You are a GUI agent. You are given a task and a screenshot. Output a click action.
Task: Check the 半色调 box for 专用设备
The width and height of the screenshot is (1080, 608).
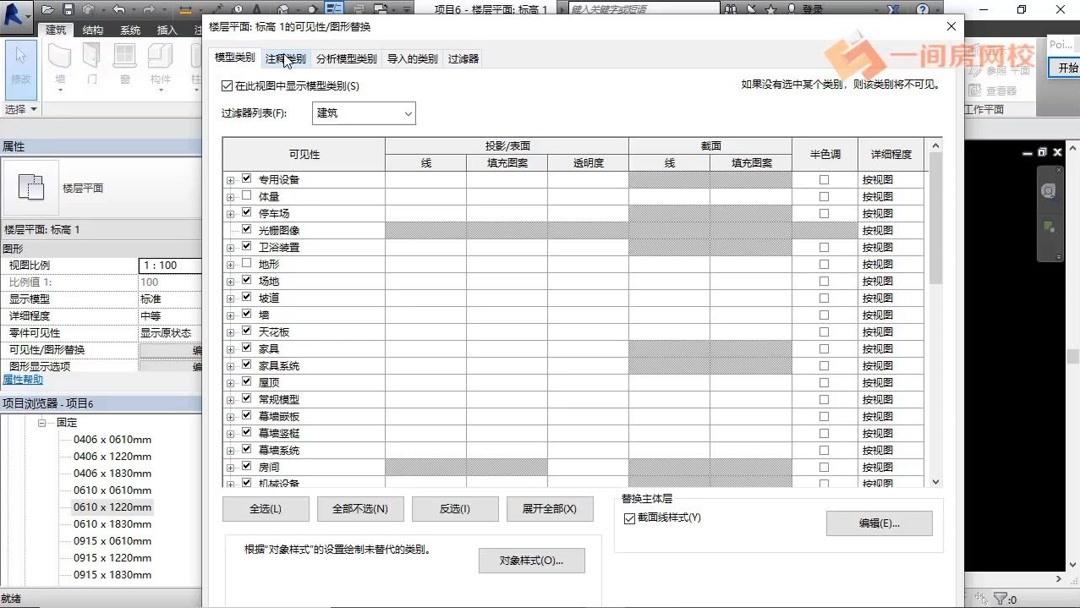click(825, 179)
